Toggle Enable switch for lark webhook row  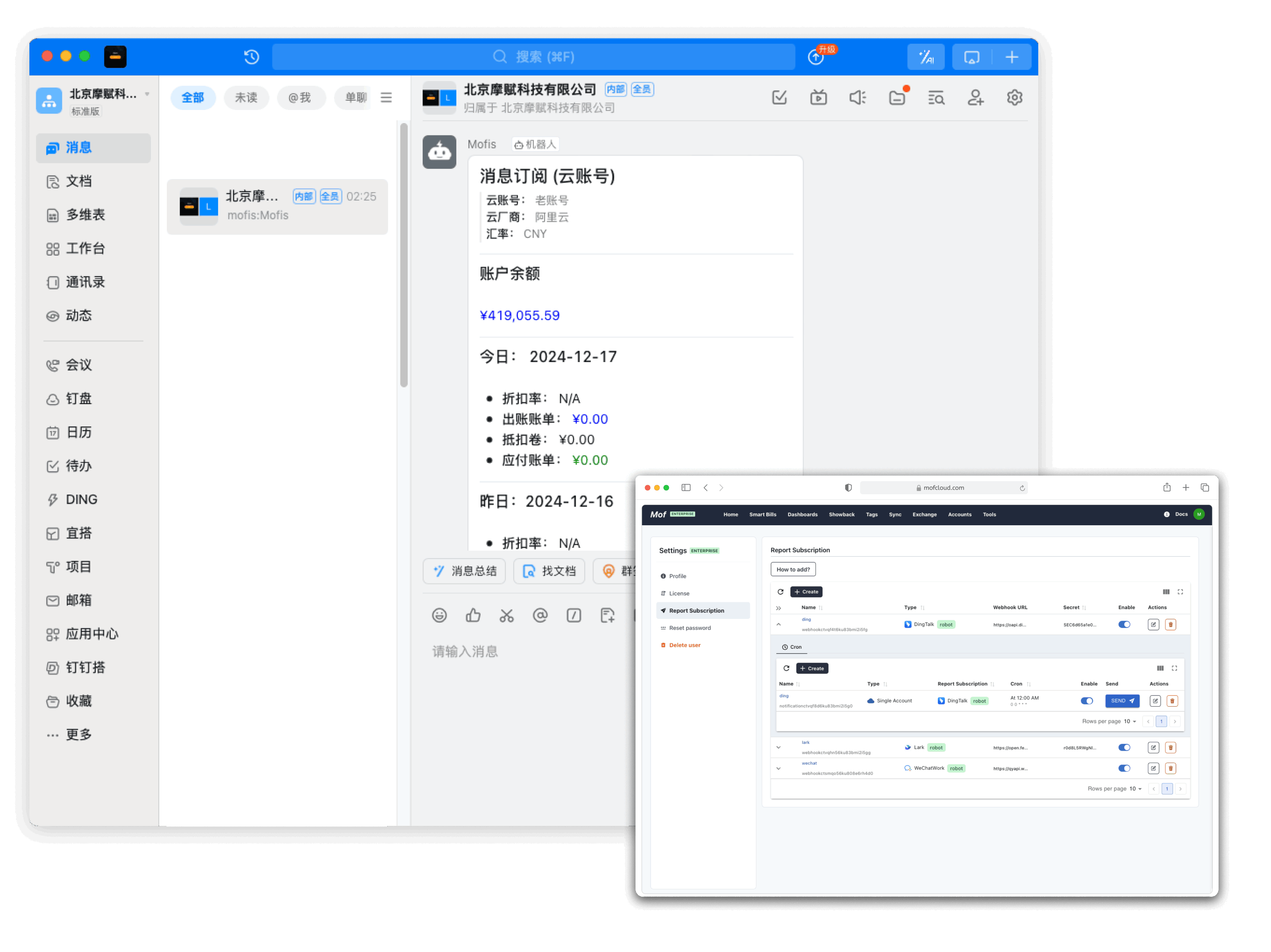1124,747
